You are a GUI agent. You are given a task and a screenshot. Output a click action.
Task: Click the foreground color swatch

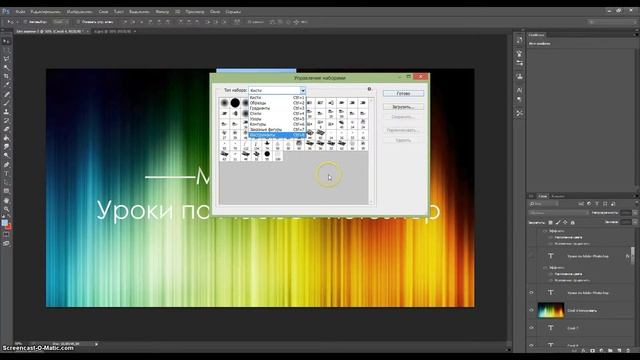tap(4, 223)
